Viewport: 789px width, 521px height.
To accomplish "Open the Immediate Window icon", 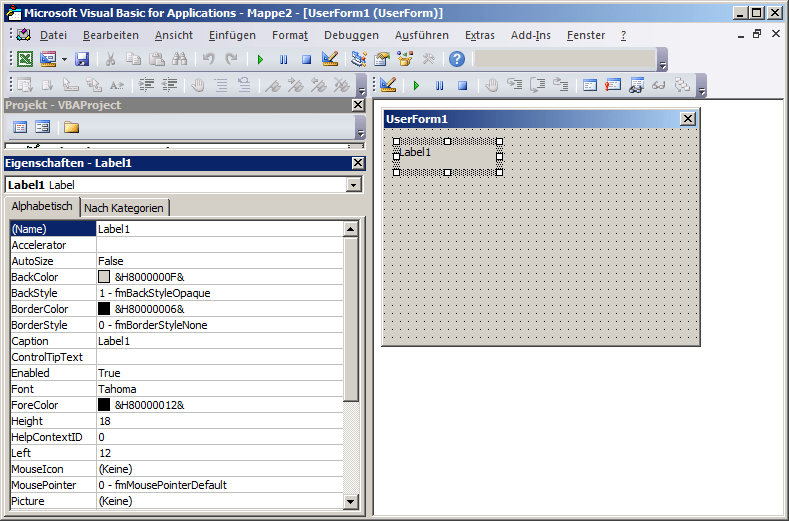I will [x=613, y=85].
